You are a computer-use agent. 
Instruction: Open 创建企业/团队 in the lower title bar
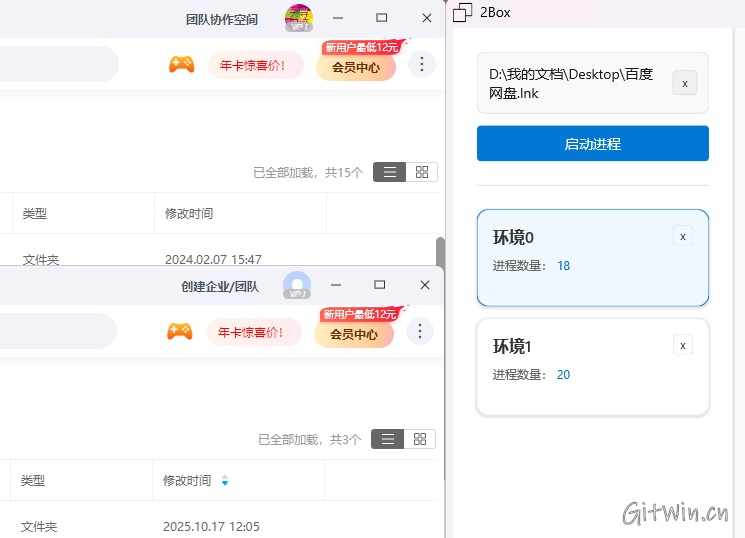click(219, 287)
